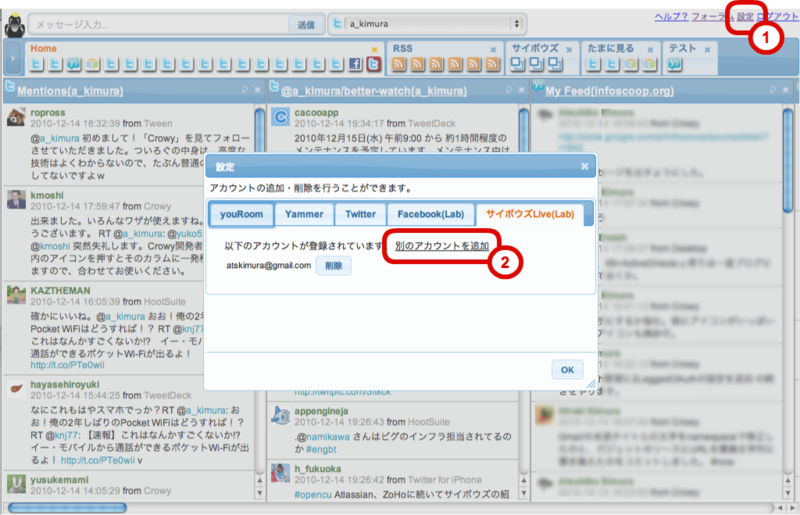Image resolution: width=800 pixels, height=515 pixels.
Task: Close the Home tab group
Action: point(374,50)
